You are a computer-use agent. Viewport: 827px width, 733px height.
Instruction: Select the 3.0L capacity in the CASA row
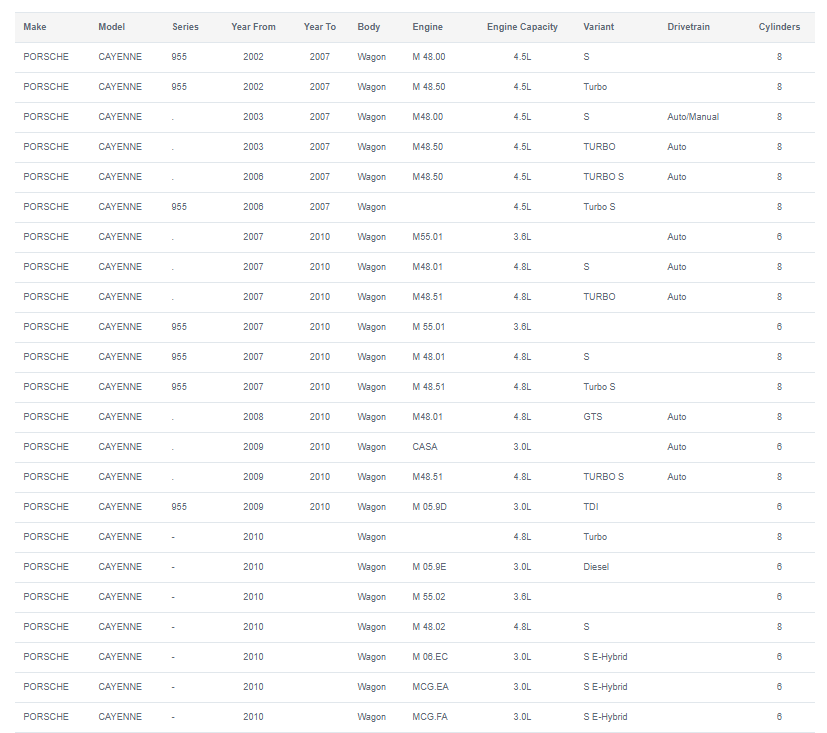point(522,447)
